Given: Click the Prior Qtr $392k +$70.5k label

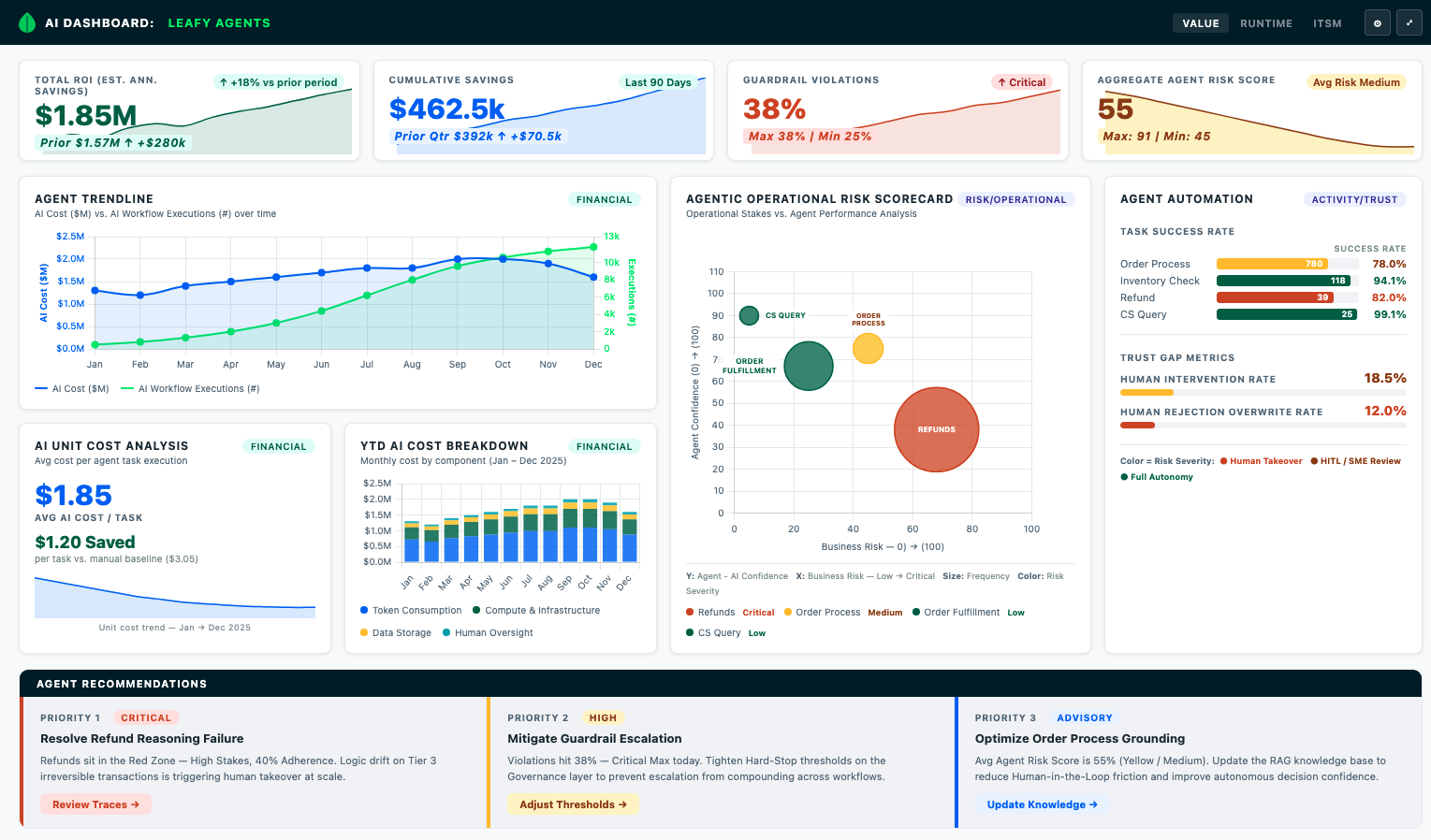Looking at the screenshot, I should [478, 137].
